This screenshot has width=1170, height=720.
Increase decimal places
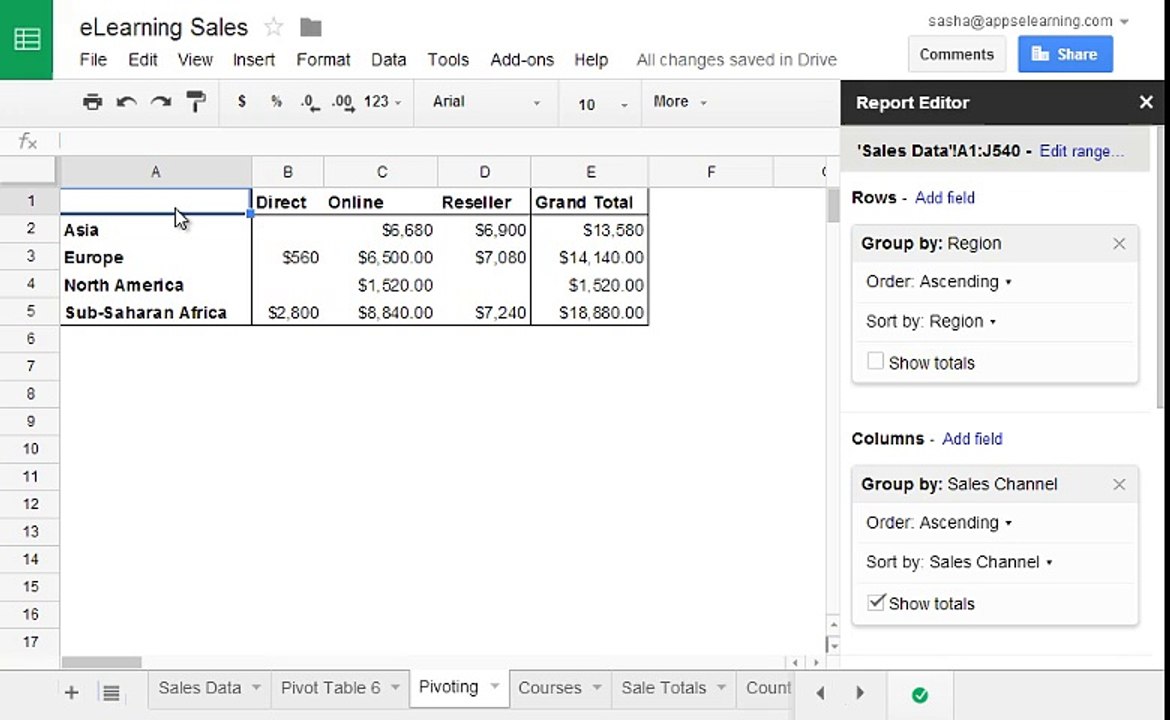[343, 102]
